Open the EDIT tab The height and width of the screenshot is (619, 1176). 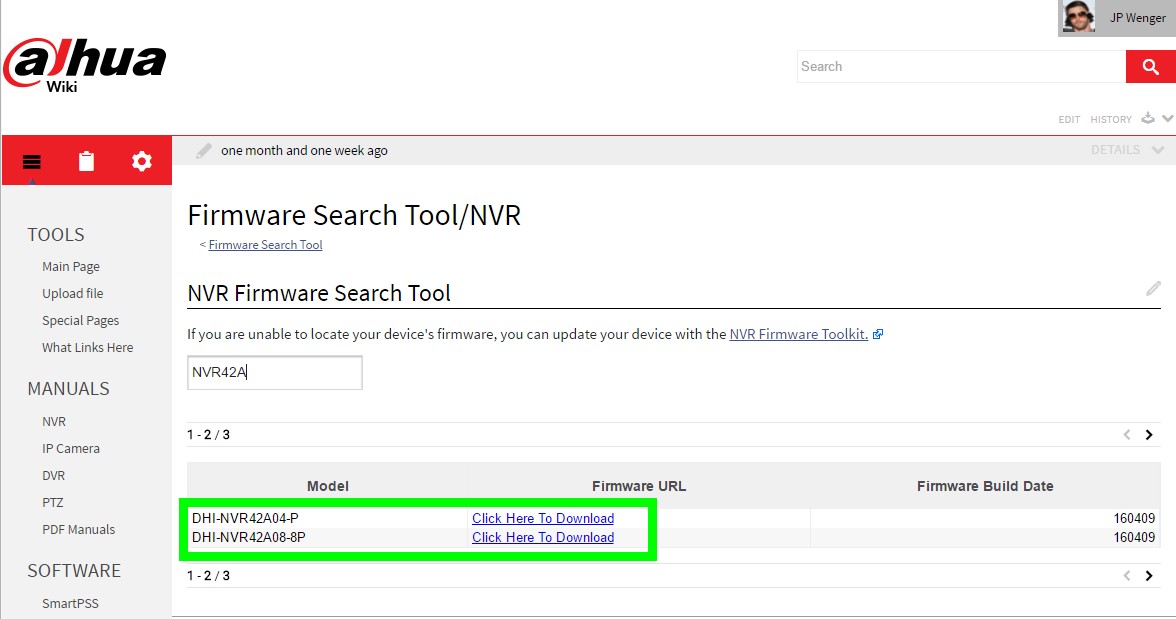[1069, 119]
